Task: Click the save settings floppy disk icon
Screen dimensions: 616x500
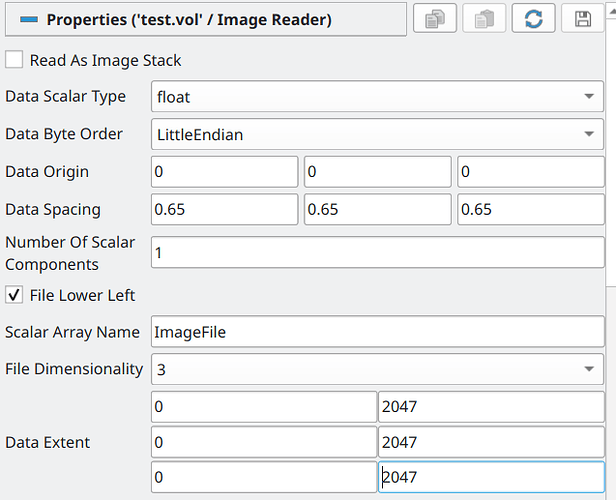Action: [582, 19]
